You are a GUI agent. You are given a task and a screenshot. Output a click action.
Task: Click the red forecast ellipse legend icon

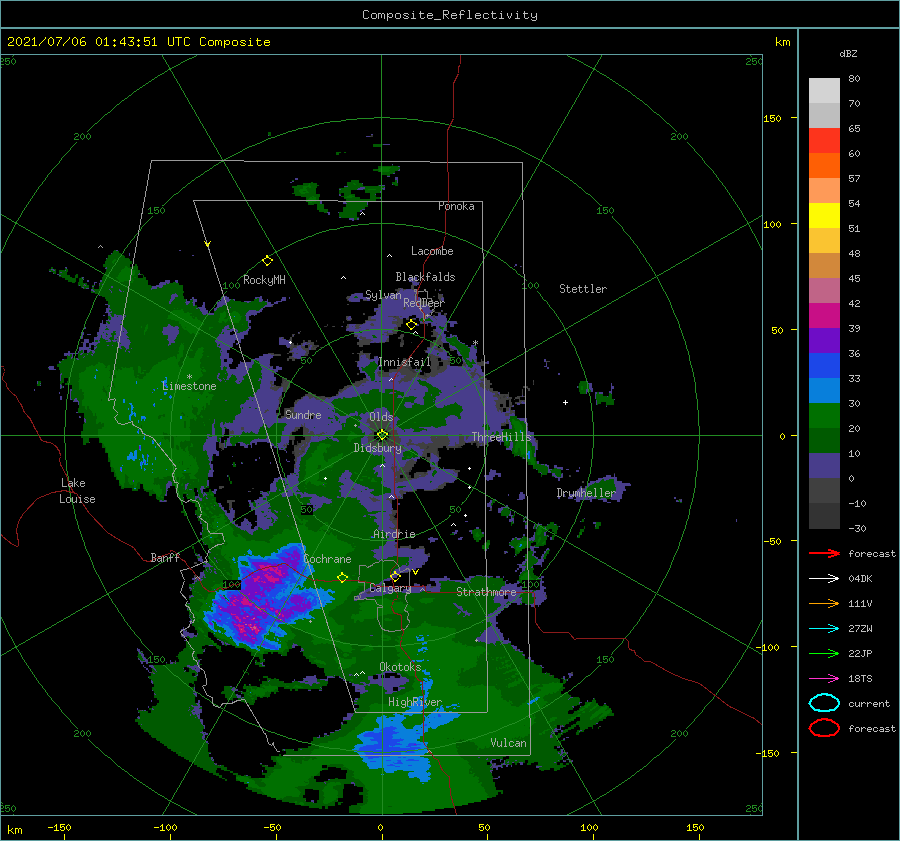coord(824,728)
